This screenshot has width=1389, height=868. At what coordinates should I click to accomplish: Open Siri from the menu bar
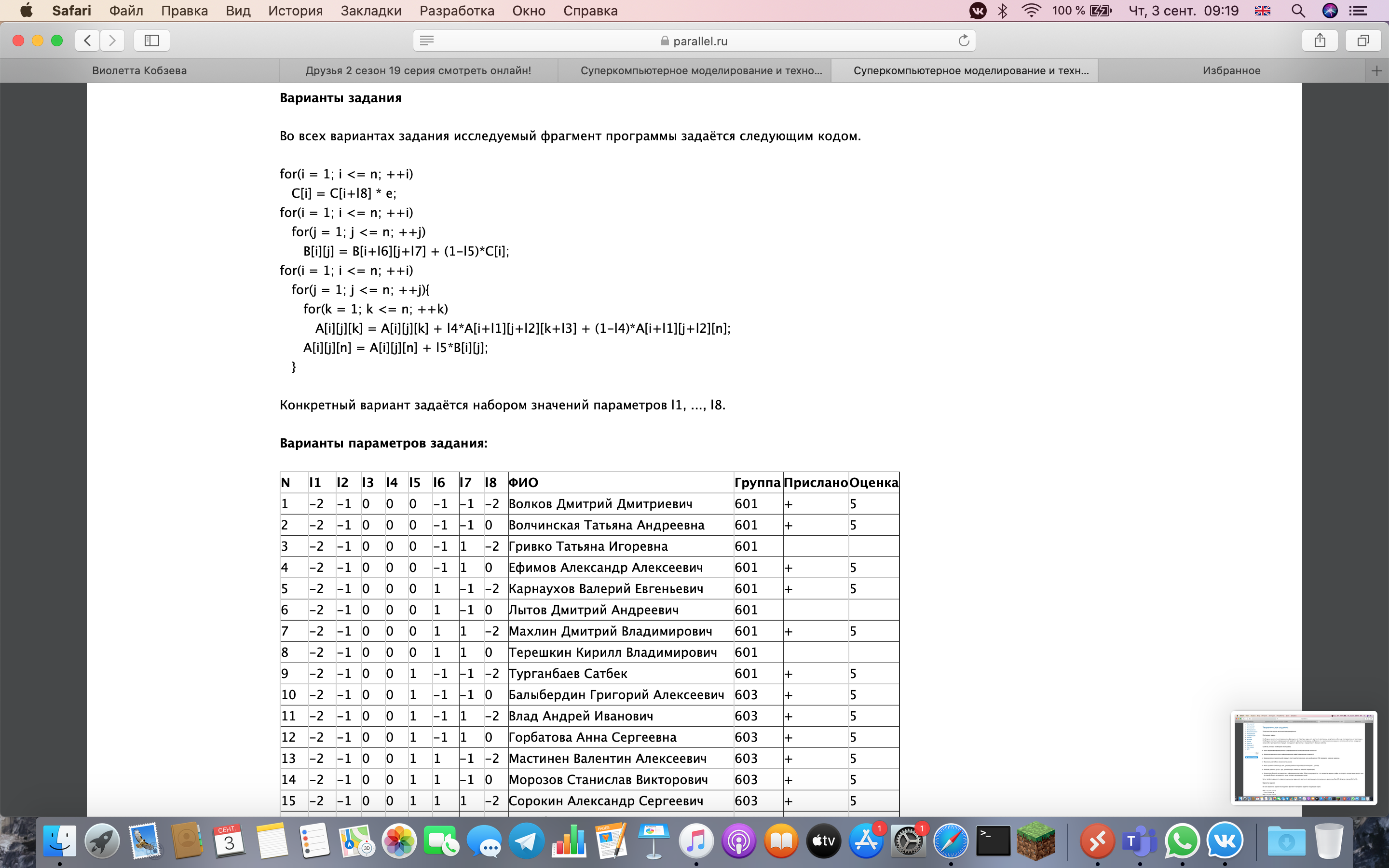tap(1330, 10)
